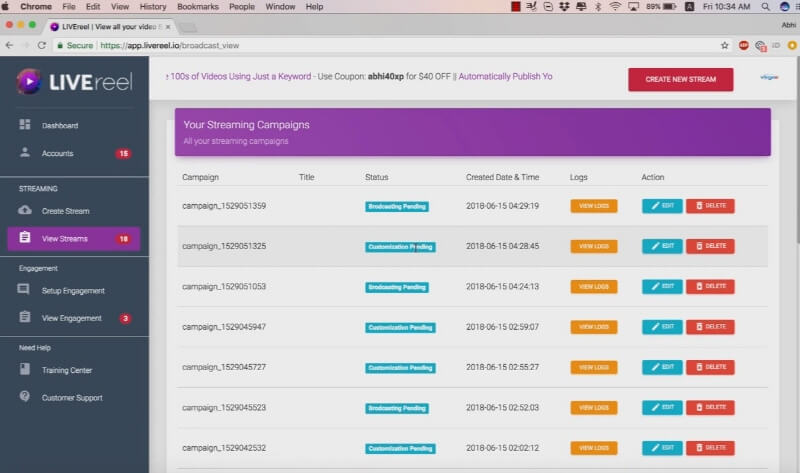Click the Create Stream cloud icon
This screenshot has width=800, height=473.
point(24,210)
